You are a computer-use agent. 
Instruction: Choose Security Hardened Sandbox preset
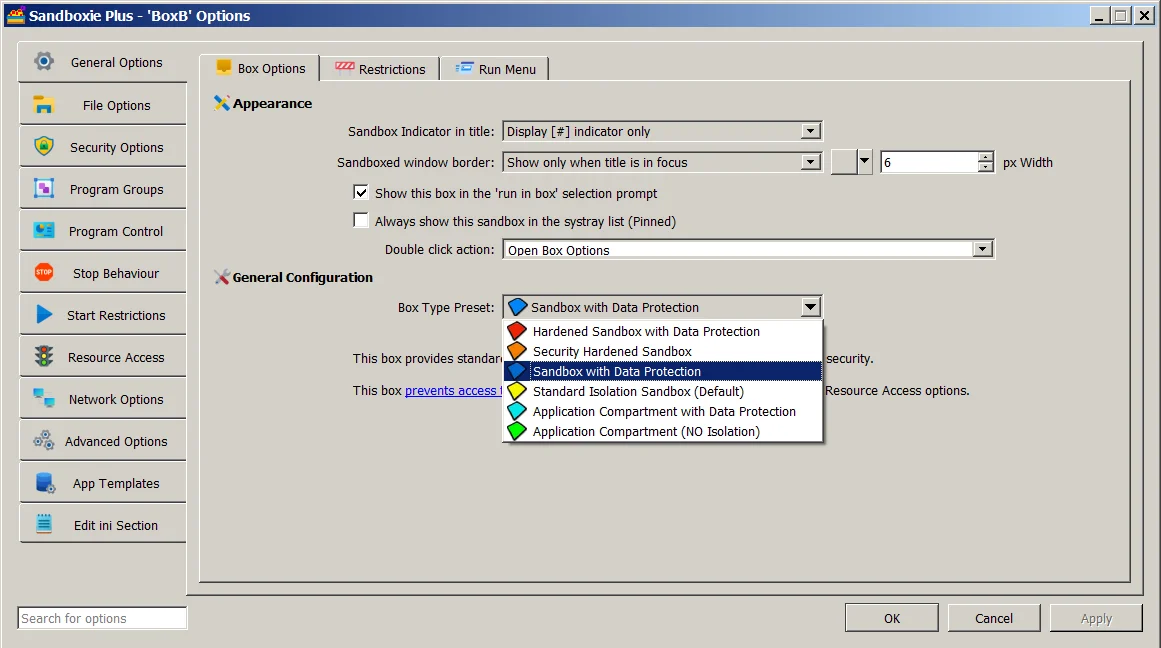point(662,351)
